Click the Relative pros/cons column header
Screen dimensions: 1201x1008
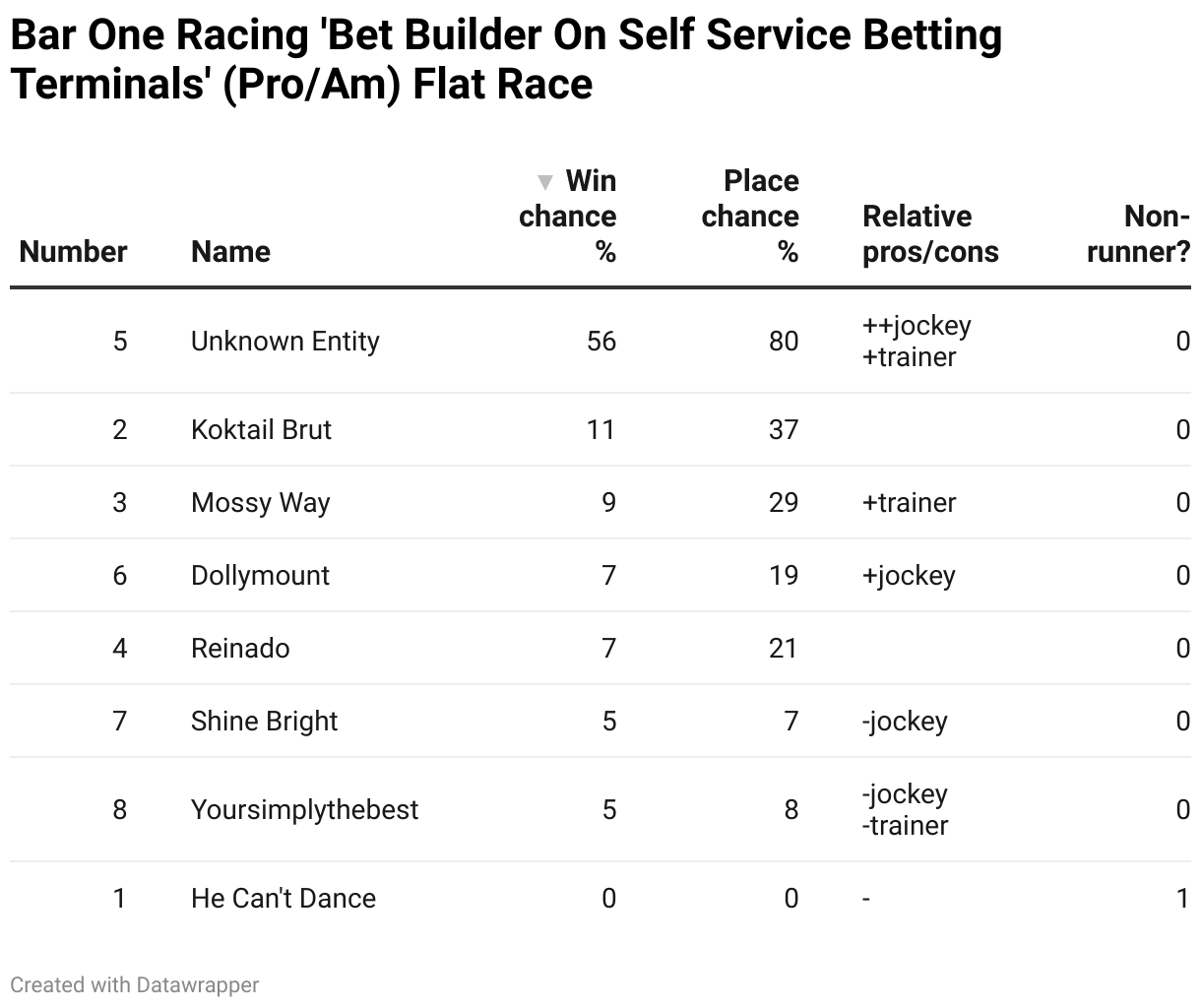tap(930, 234)
